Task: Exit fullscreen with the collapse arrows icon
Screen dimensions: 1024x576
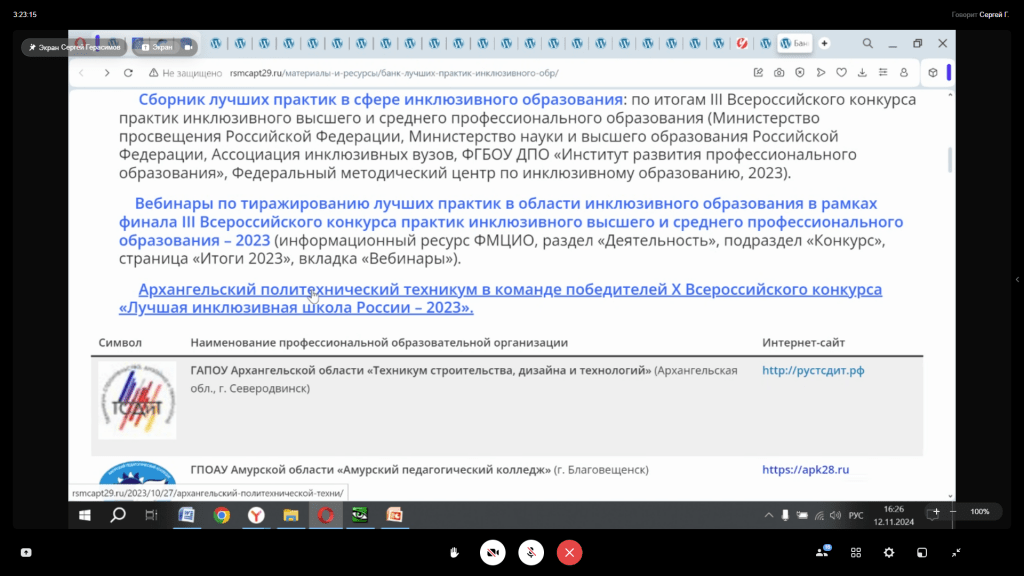Action: coord(956,552)
